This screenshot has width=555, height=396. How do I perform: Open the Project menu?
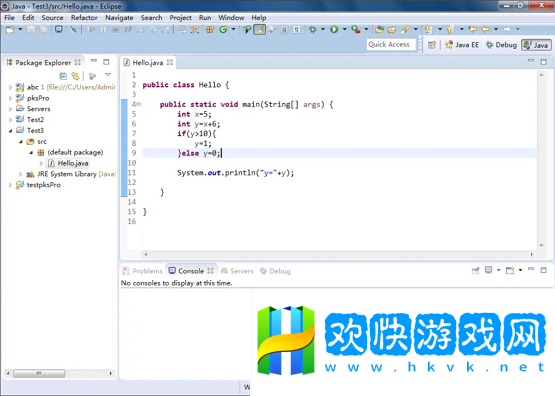click(180, 18)
